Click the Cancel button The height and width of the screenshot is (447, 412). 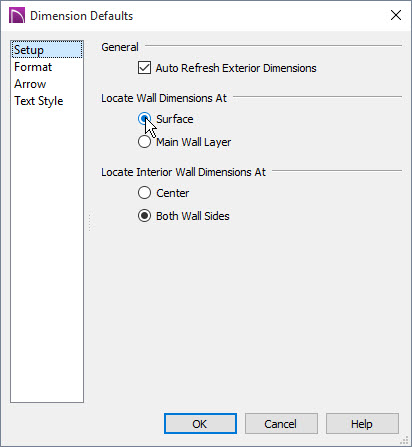click(x=281, y=424)
